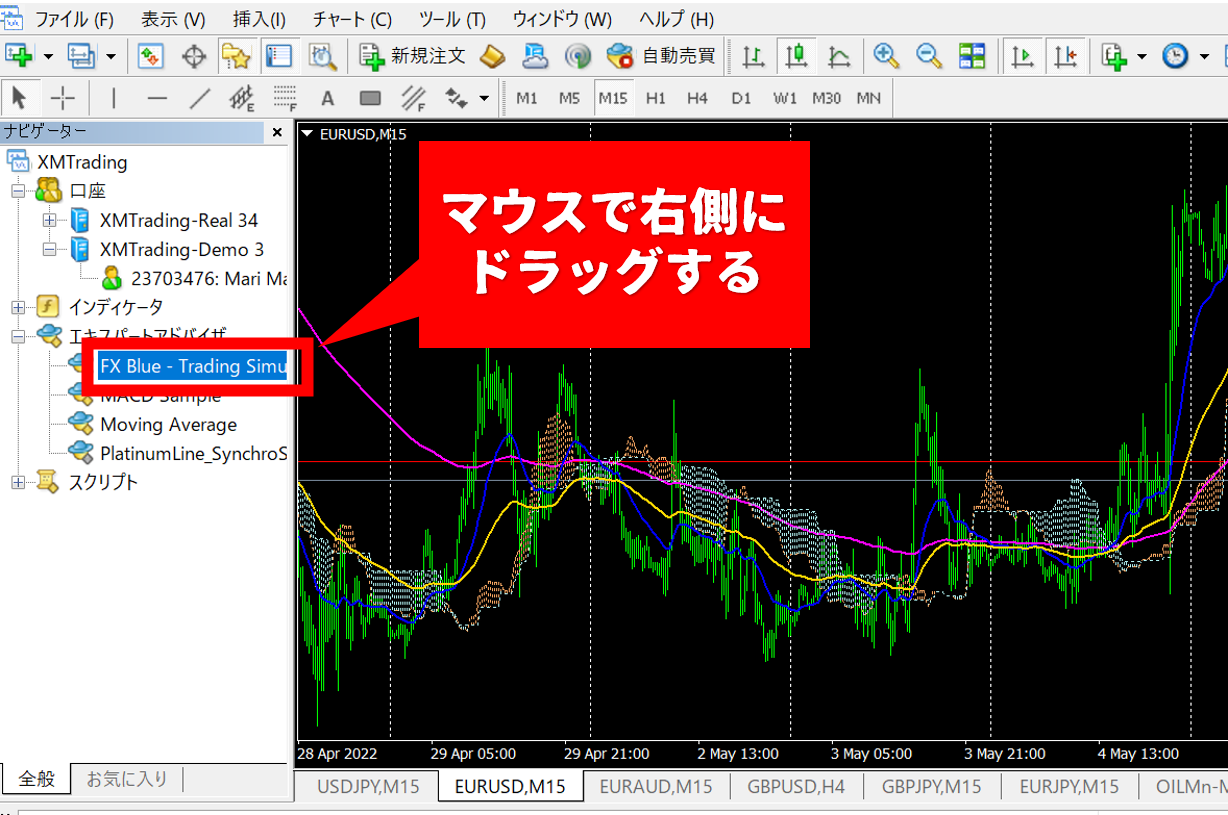Select the text label tool

click(370, 98)
